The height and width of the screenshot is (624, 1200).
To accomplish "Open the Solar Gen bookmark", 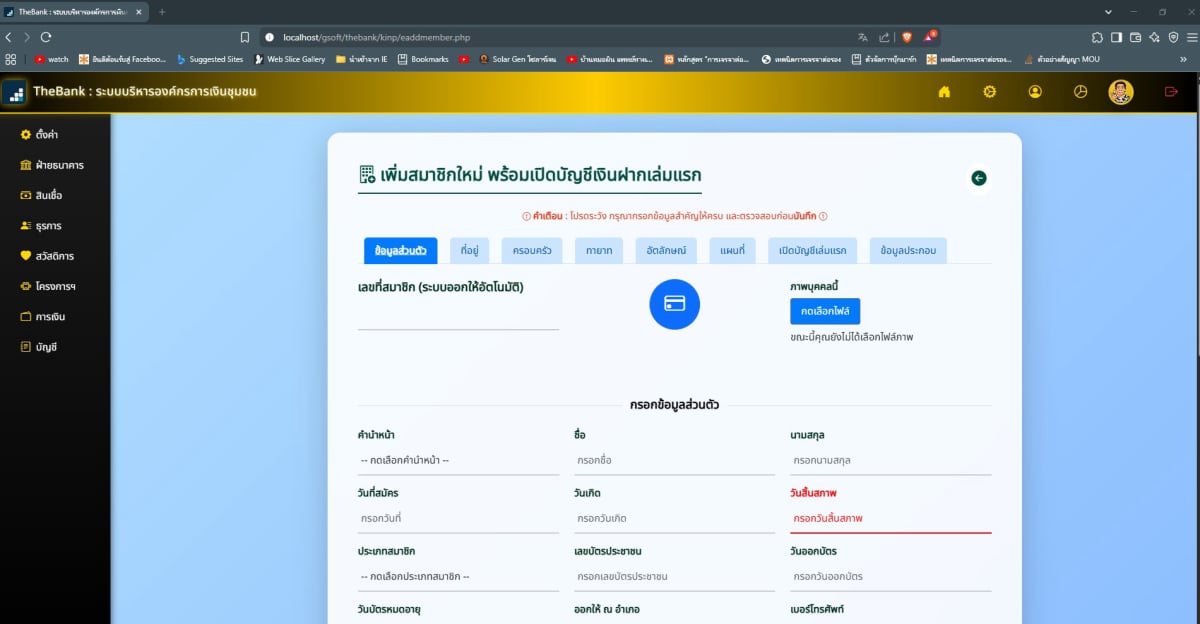I will (519, 59).
